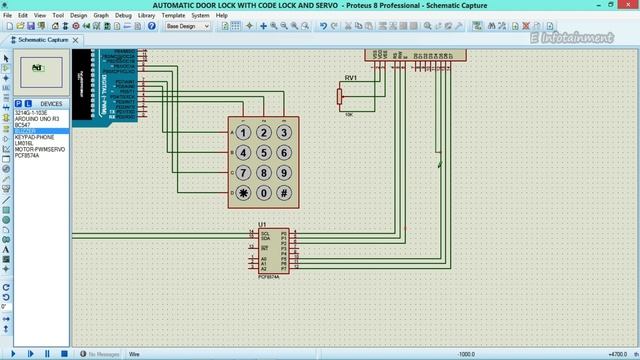Open the Library menu
Screen dimensions: 640x360
tap(146, 16)
